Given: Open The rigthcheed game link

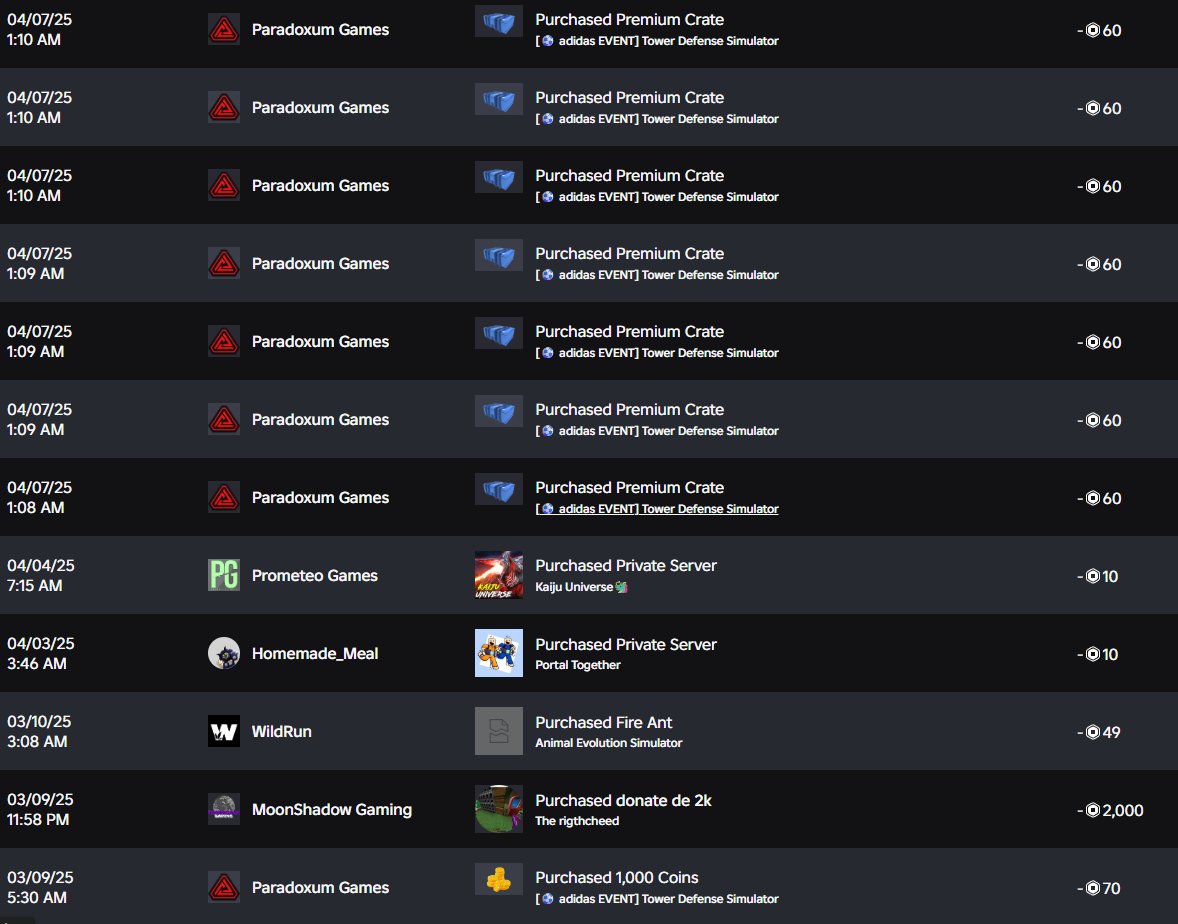Looking at the screenshot, I should [x=577, y=821].
